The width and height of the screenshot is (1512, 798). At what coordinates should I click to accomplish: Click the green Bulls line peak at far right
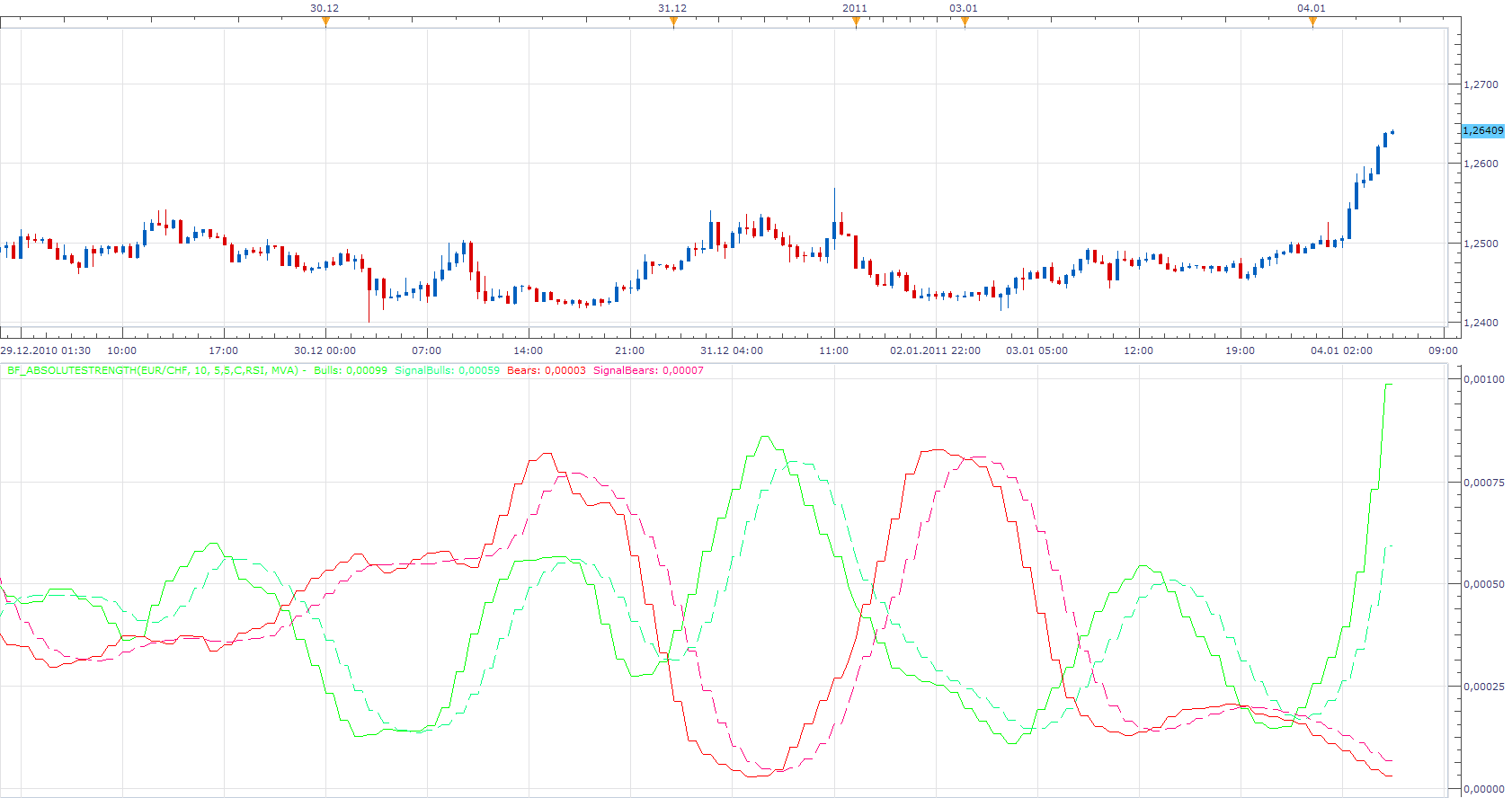click(1389, 385)
